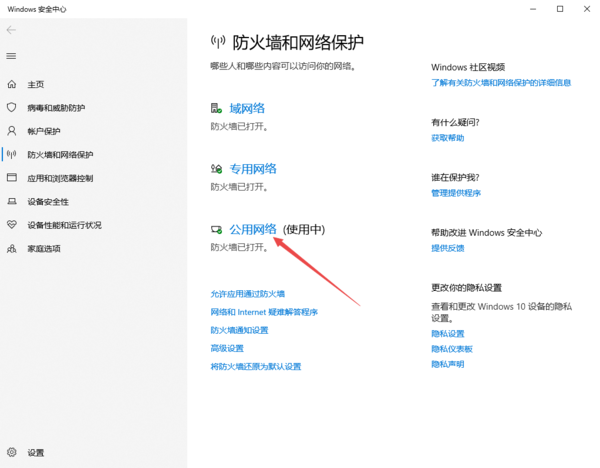Click 允许应用通过防火墙 link
This screenshot has height=468, width=600.
pyautogui.click(x=247, y=294)
